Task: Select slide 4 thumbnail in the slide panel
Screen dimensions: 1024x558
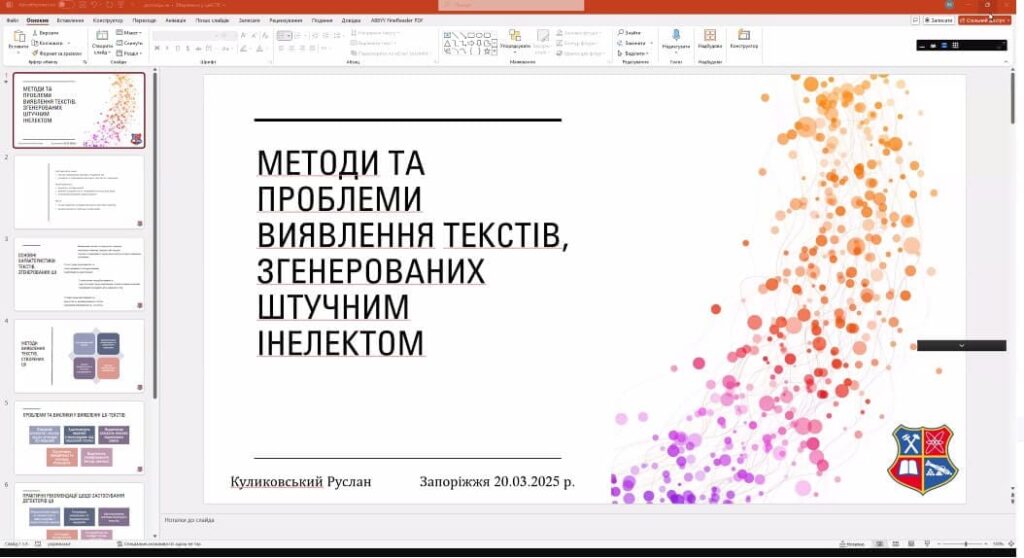Action: click(x=79, y=356)
